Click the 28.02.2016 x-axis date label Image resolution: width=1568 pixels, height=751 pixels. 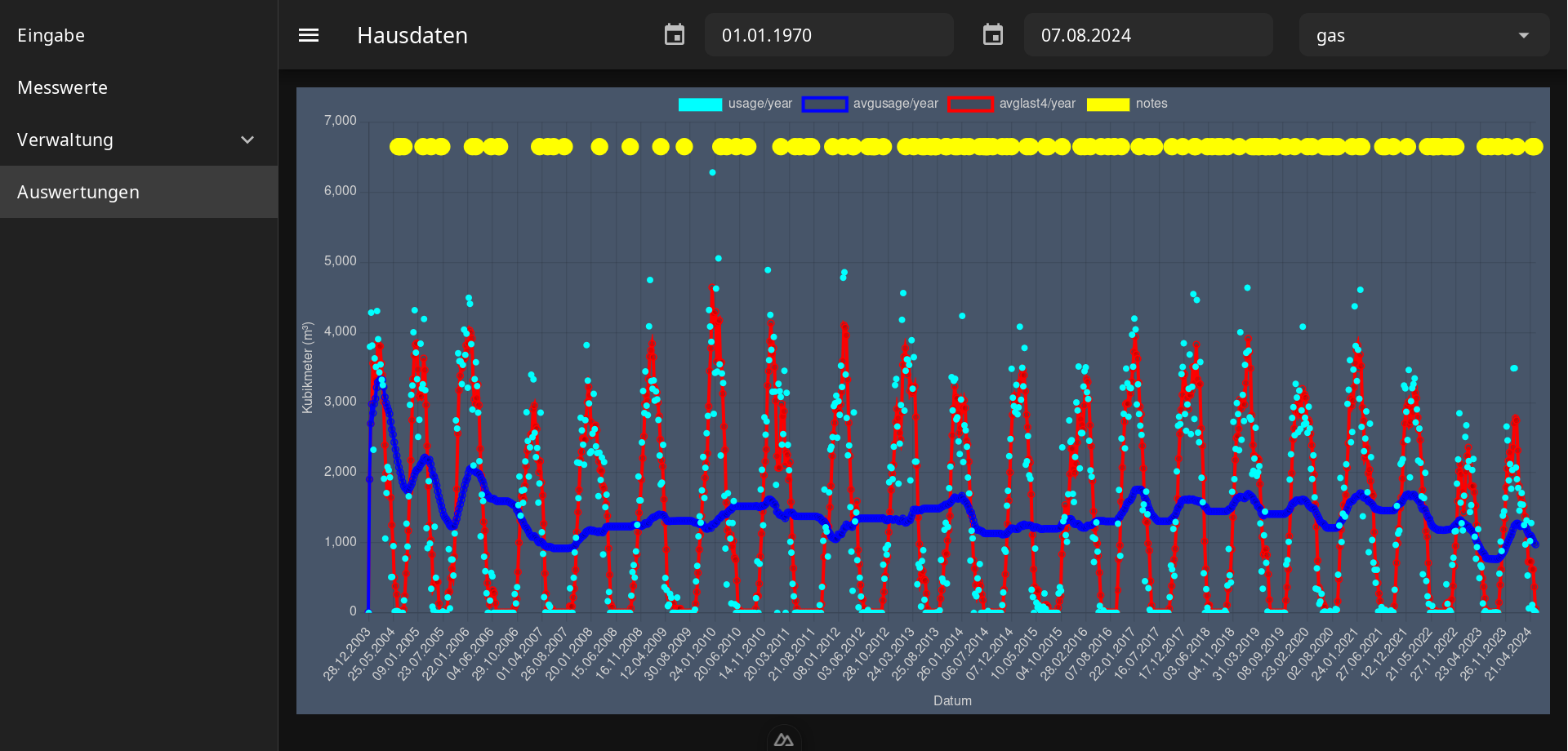click(x=1063, y=653)
